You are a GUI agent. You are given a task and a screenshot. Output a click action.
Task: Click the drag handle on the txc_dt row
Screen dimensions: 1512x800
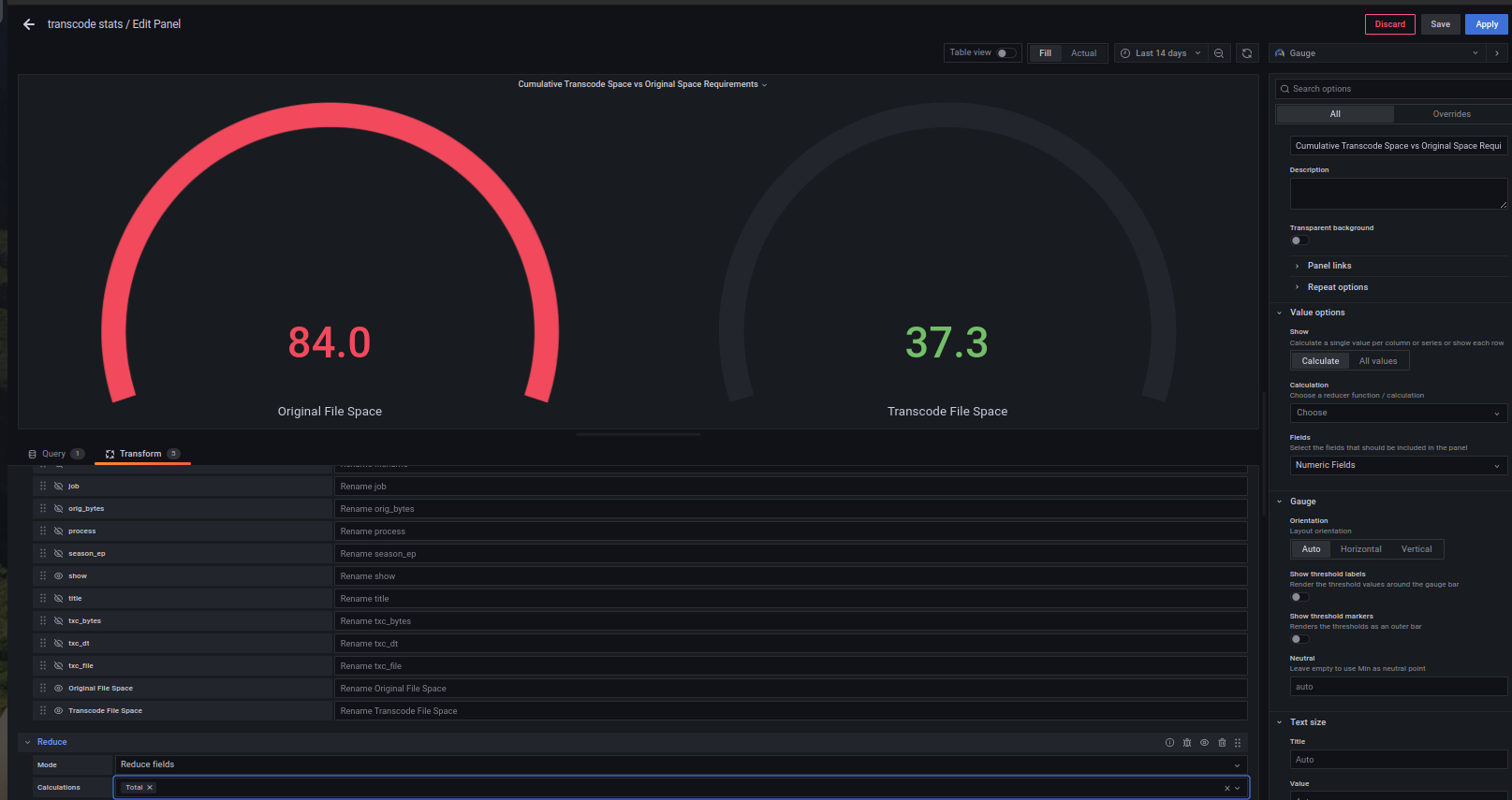click(43, 644)
